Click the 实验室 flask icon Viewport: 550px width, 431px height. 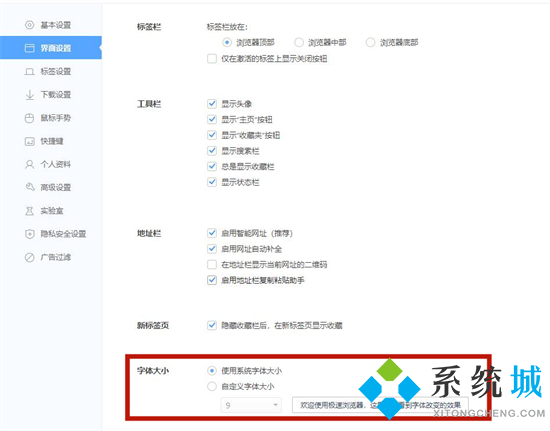29,211
